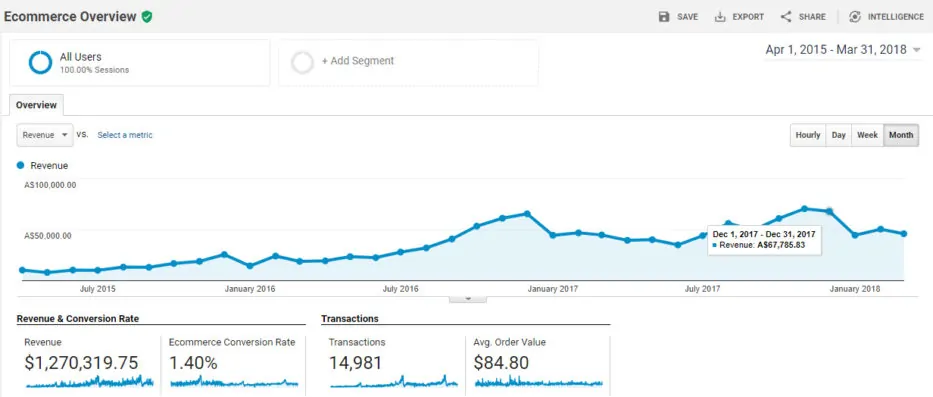Click the INTELLIGENCE button label
The width and height of the screenshot is (933, 397).
point(896,17)
